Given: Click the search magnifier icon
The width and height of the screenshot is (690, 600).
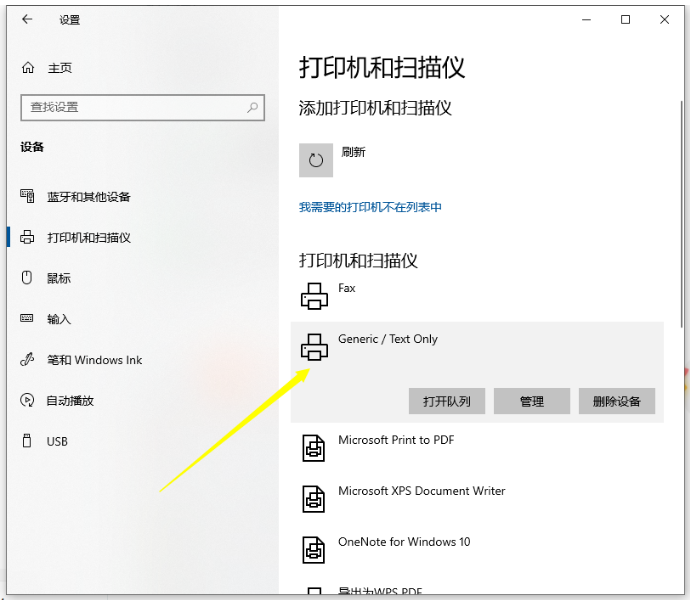Looking at the screenshot, I should click(254, 107).
